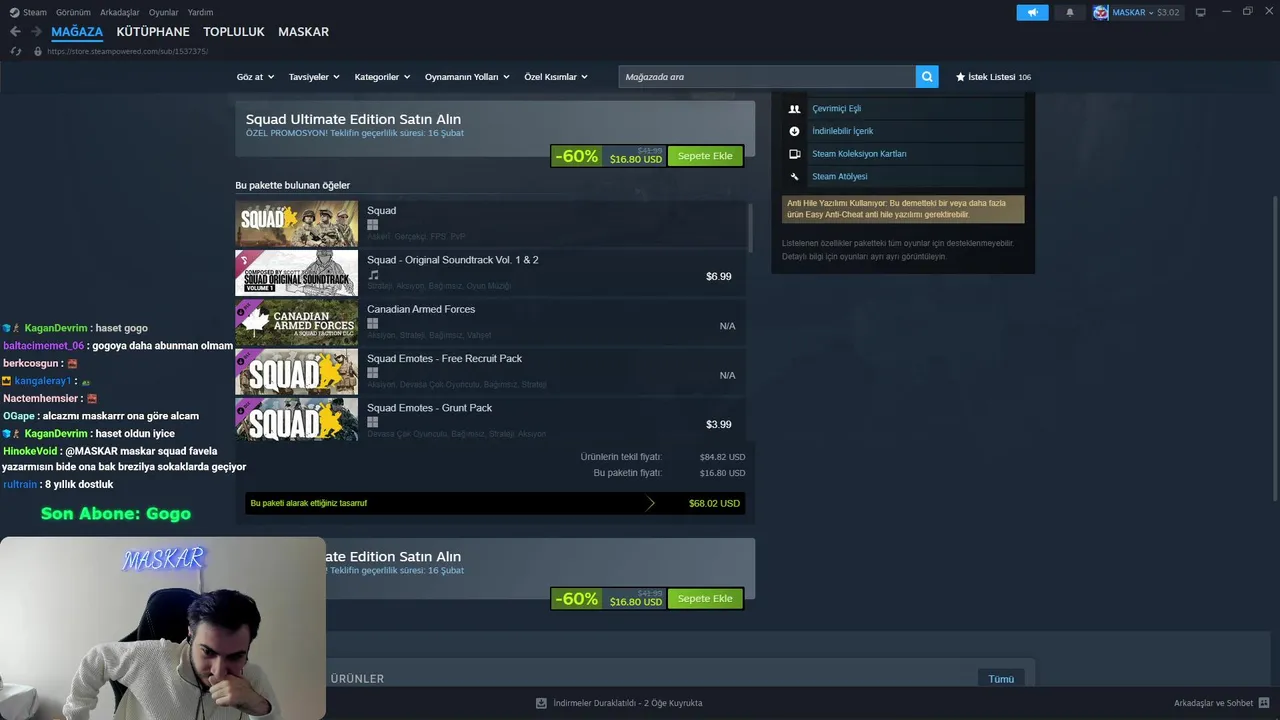This screenshot has width=1280, height=720.
Task: Click the friends chat icon at bottom right
Action: click(1264, 703)
